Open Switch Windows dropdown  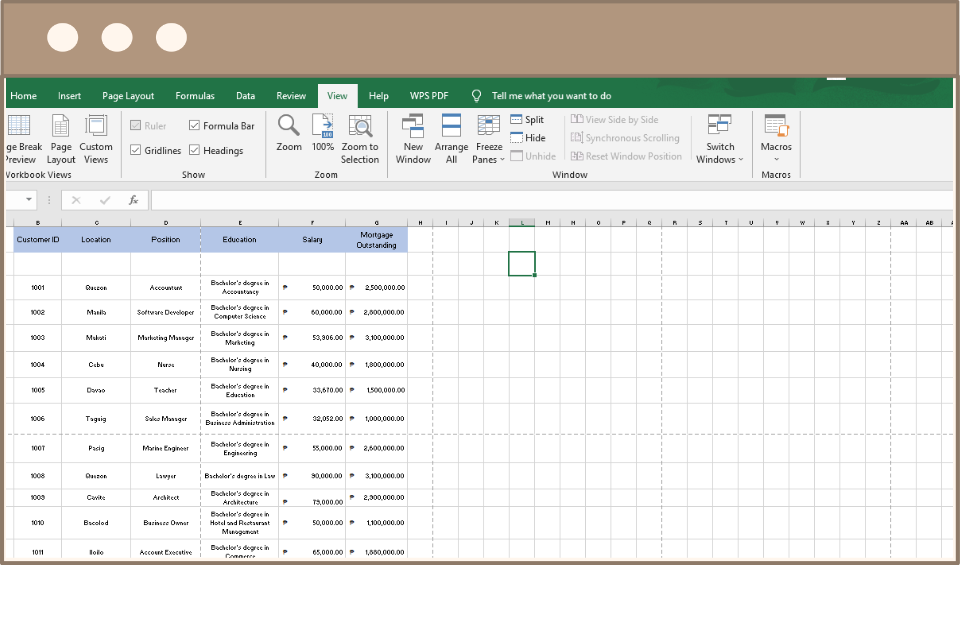[x=719, y=140]
